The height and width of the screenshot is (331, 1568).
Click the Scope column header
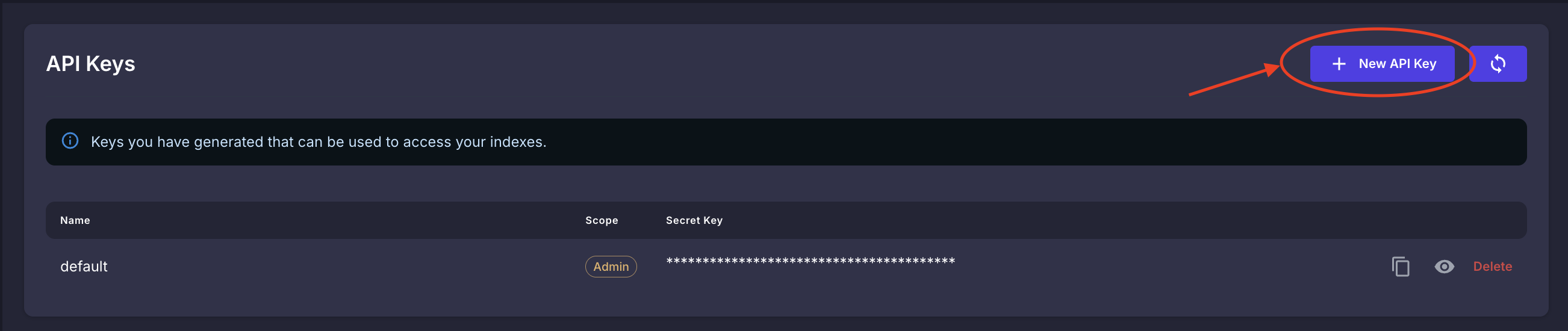click(602, 220)
